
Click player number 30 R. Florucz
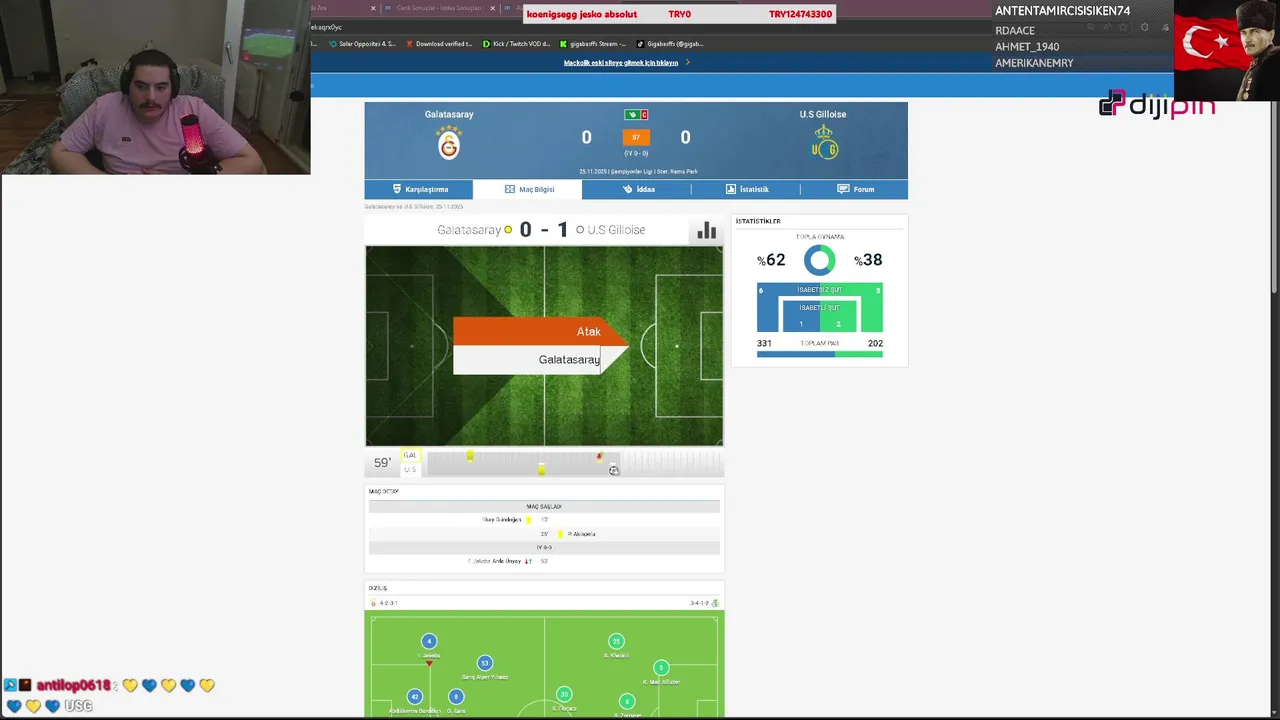(x=565, y=694)
